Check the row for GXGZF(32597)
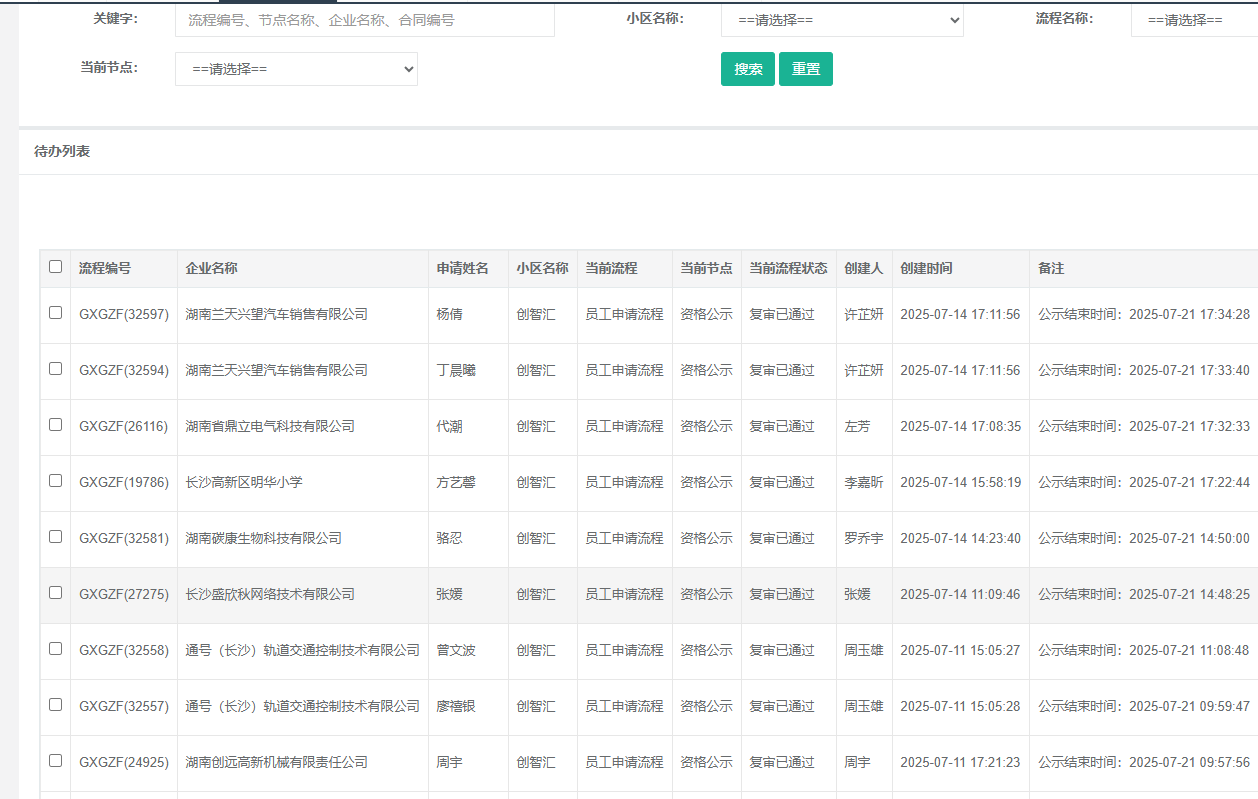 point(55,313)
